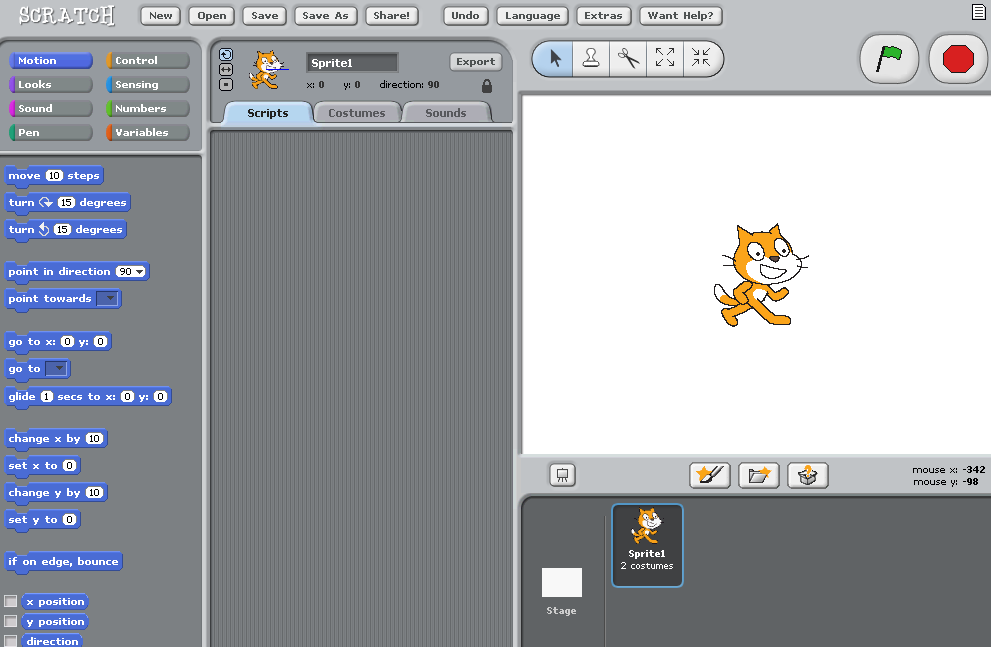Click the steps number in move block
The width and height of the screenshot is (991, 647).
tap(54, 176)
